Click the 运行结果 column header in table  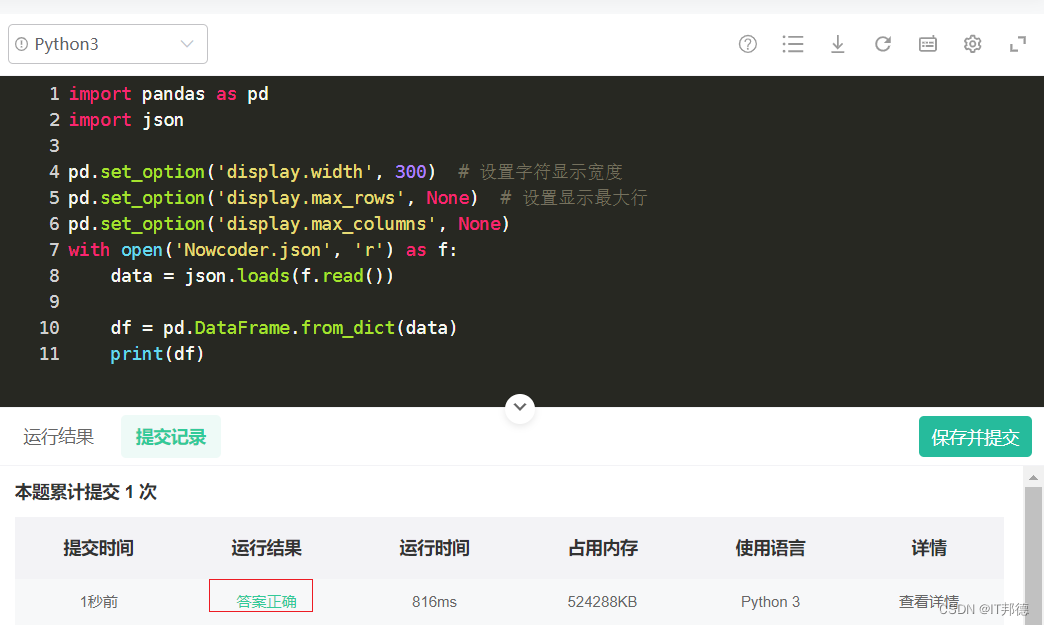(x=266, y=548)
